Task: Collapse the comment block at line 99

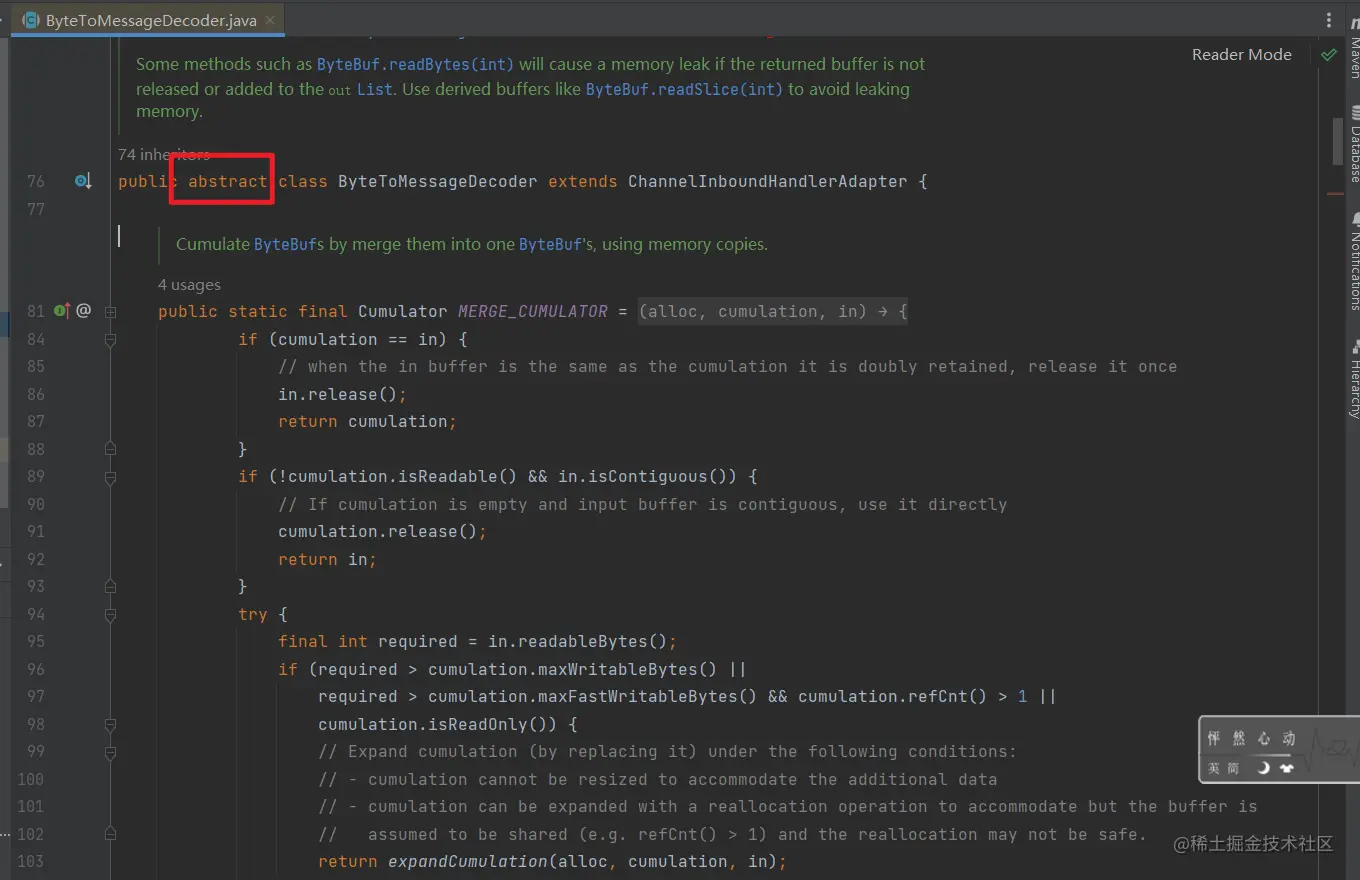Action: 110,752
